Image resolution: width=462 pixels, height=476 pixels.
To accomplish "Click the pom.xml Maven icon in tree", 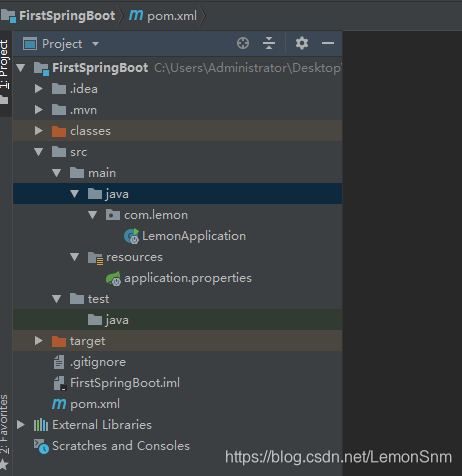I will tap(59, 404).
